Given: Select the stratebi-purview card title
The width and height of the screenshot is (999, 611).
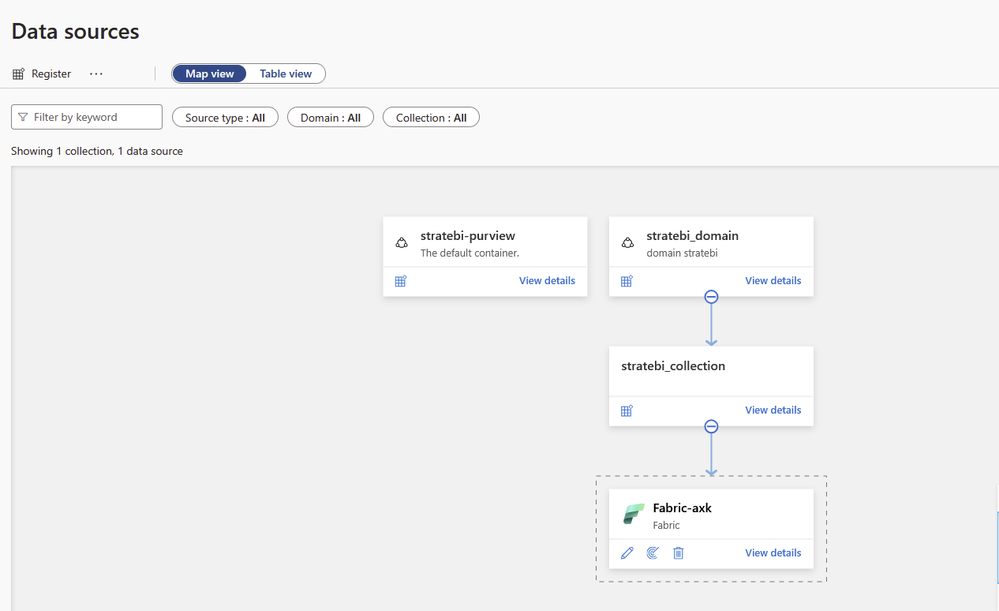Looking at the screenshot, I should [468, 236].
